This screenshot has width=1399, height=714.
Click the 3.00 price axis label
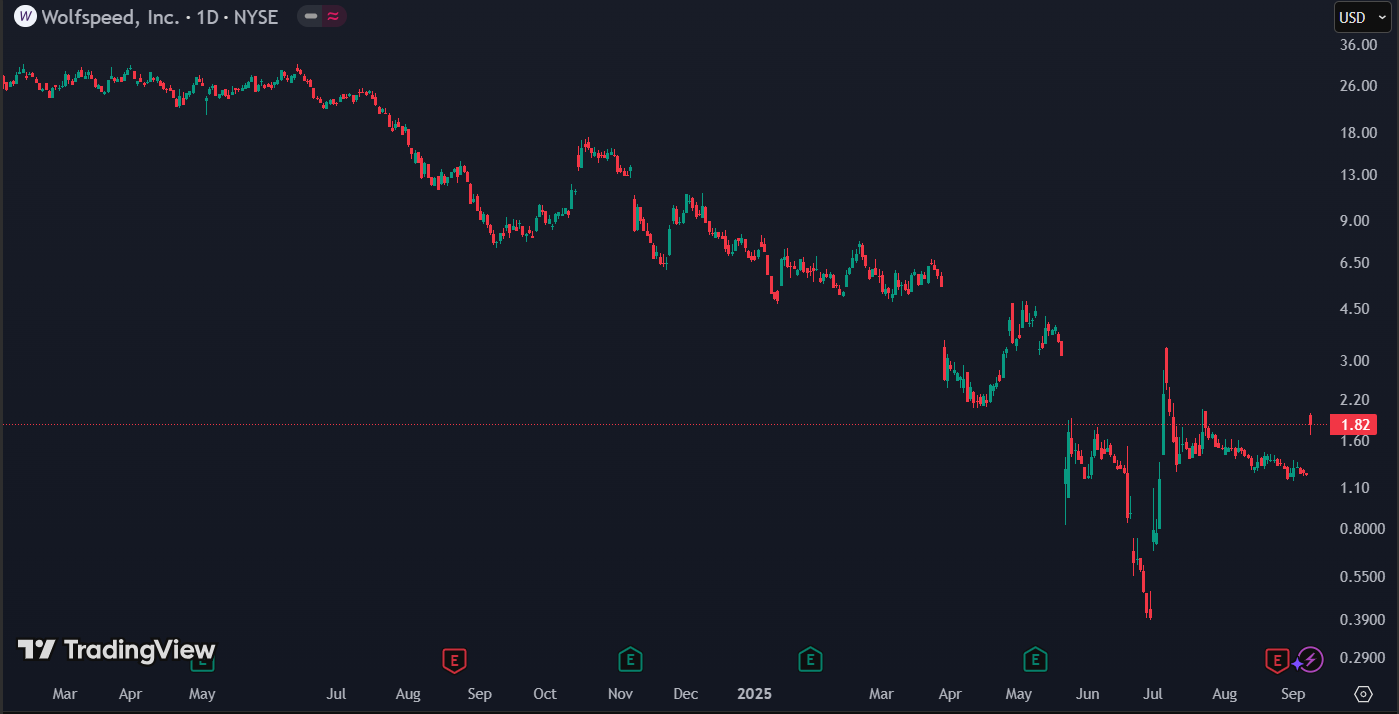(x=1354, y=361)
